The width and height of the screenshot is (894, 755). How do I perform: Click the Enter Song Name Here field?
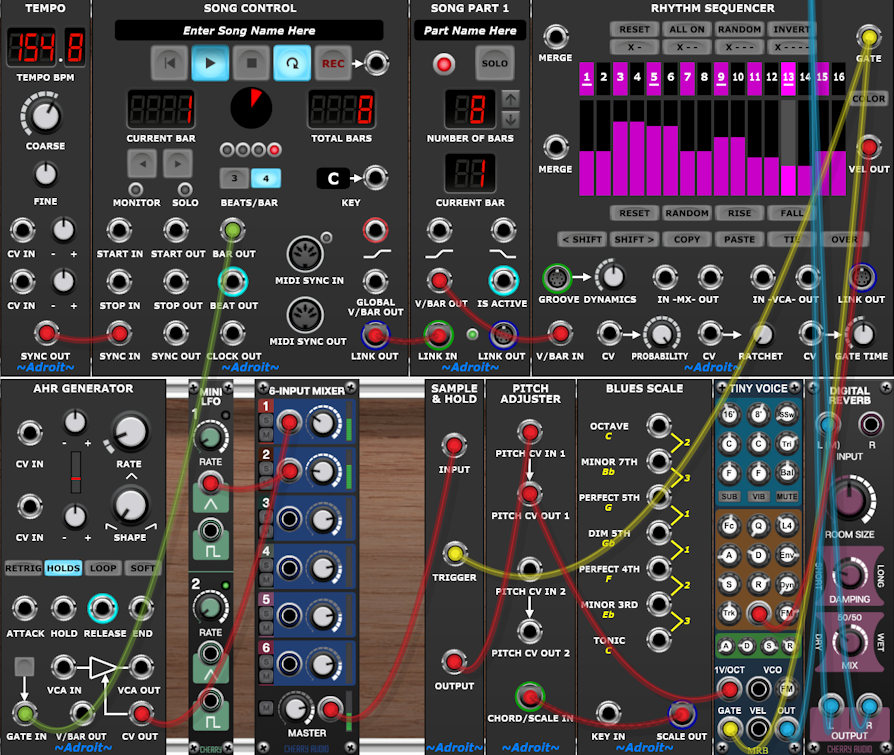coord(249,31)
